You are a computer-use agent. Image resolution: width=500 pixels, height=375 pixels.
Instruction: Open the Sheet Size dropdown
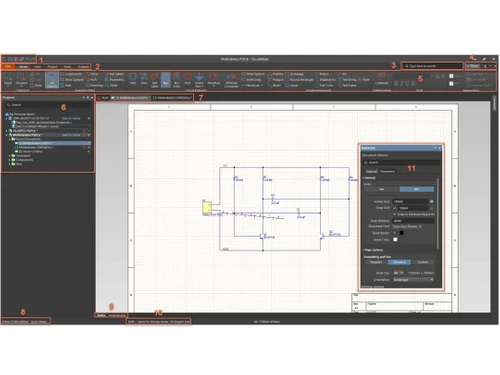(398, 273)
